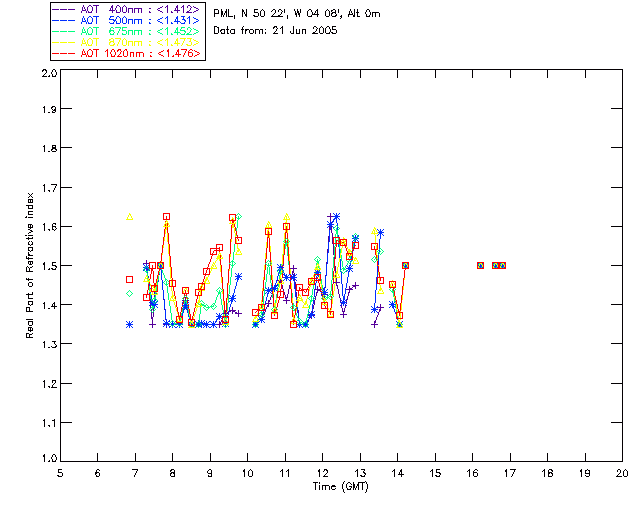The width and height of the screenshot is (640, 512).
Task: Click the 12 tick label on the time axis
Action: click(x=323, y=473)
